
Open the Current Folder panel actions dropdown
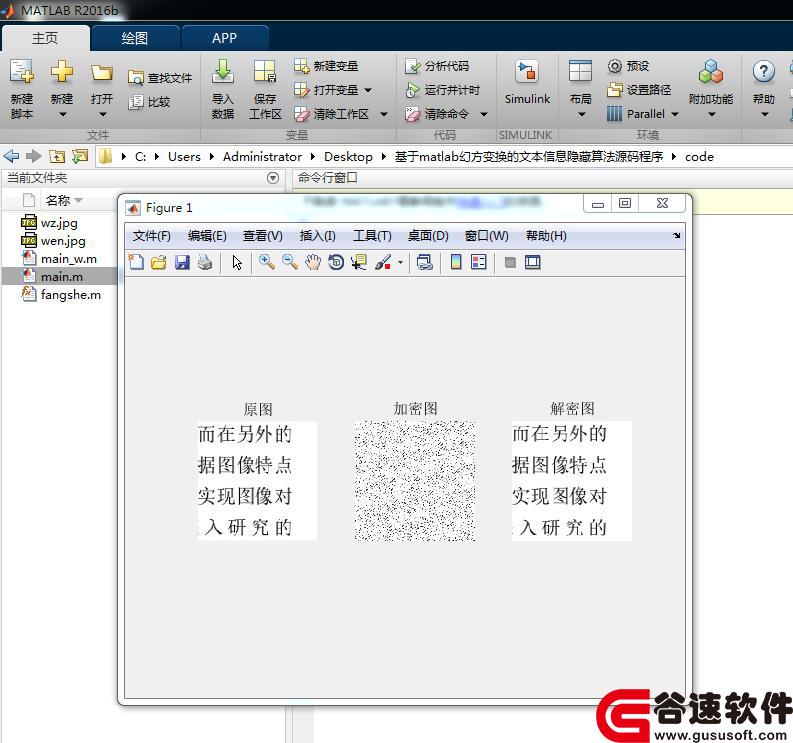273,178
